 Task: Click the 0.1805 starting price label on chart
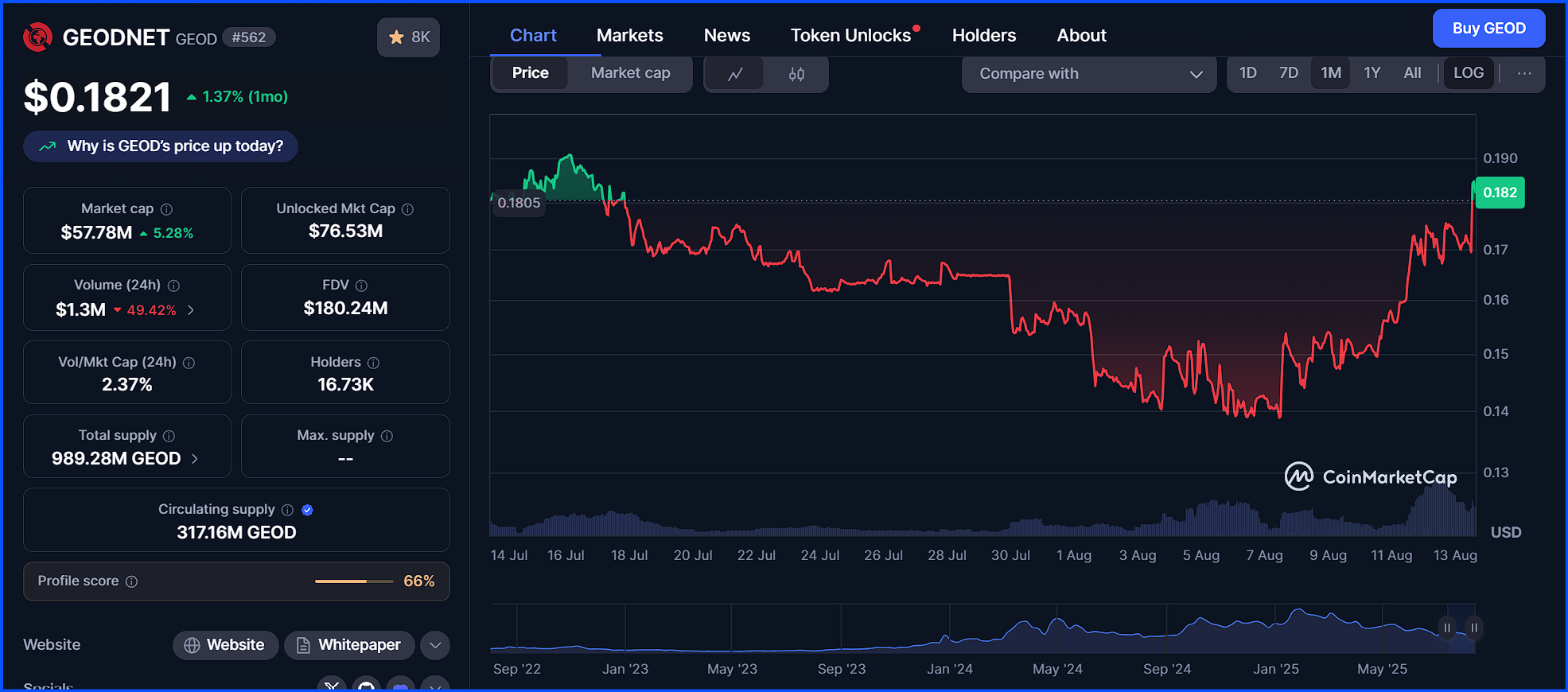coord(519,203)
